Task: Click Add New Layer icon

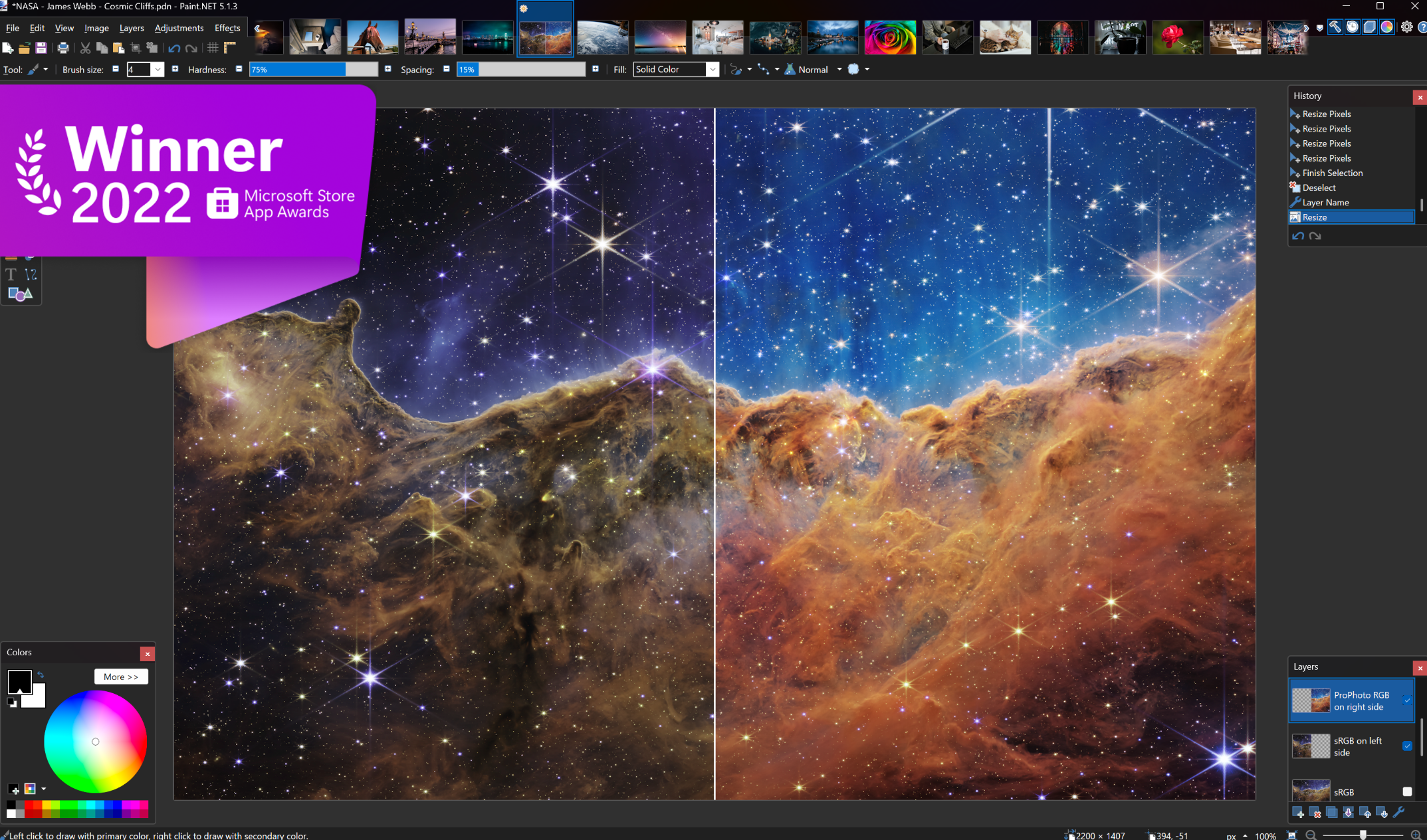Action: [x=1298, y=813]
